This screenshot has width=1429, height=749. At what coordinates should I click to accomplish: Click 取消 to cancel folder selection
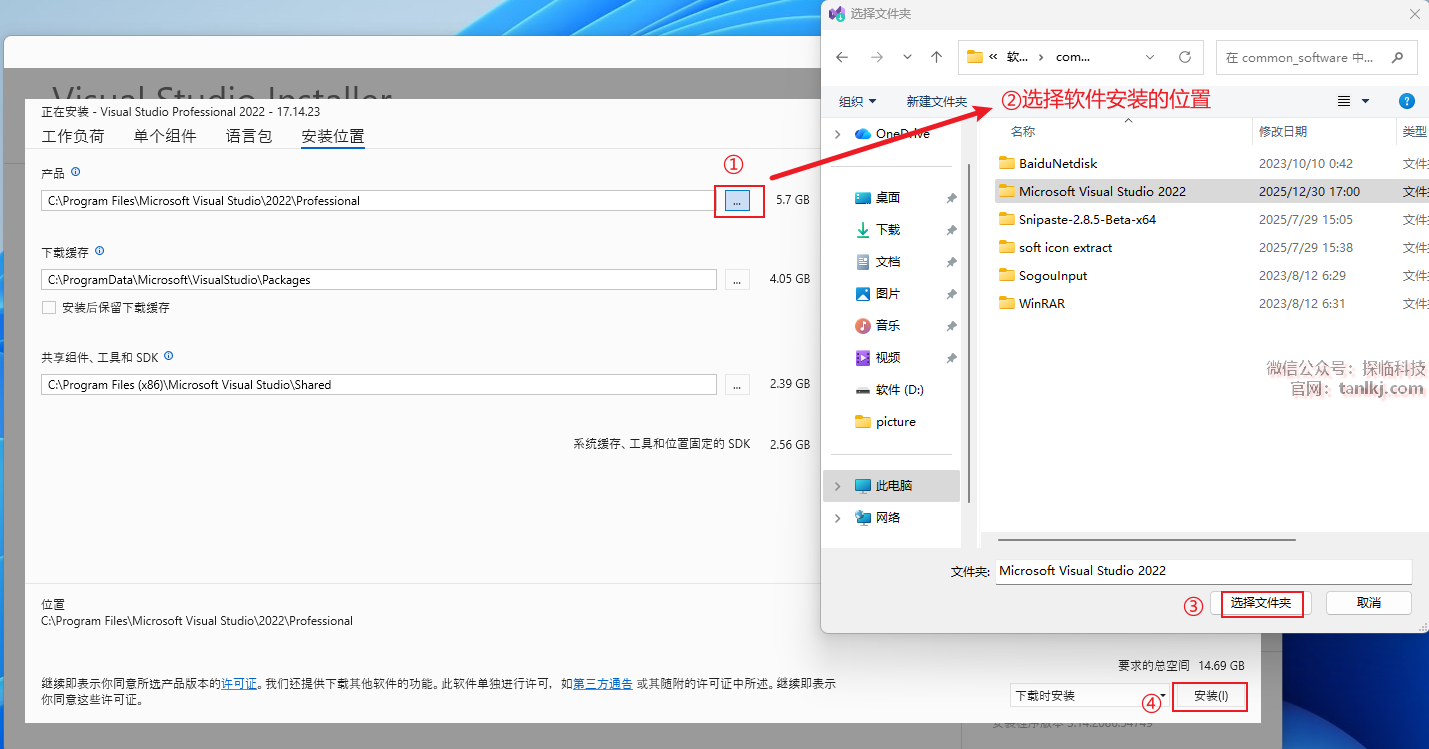(1369, 603)
